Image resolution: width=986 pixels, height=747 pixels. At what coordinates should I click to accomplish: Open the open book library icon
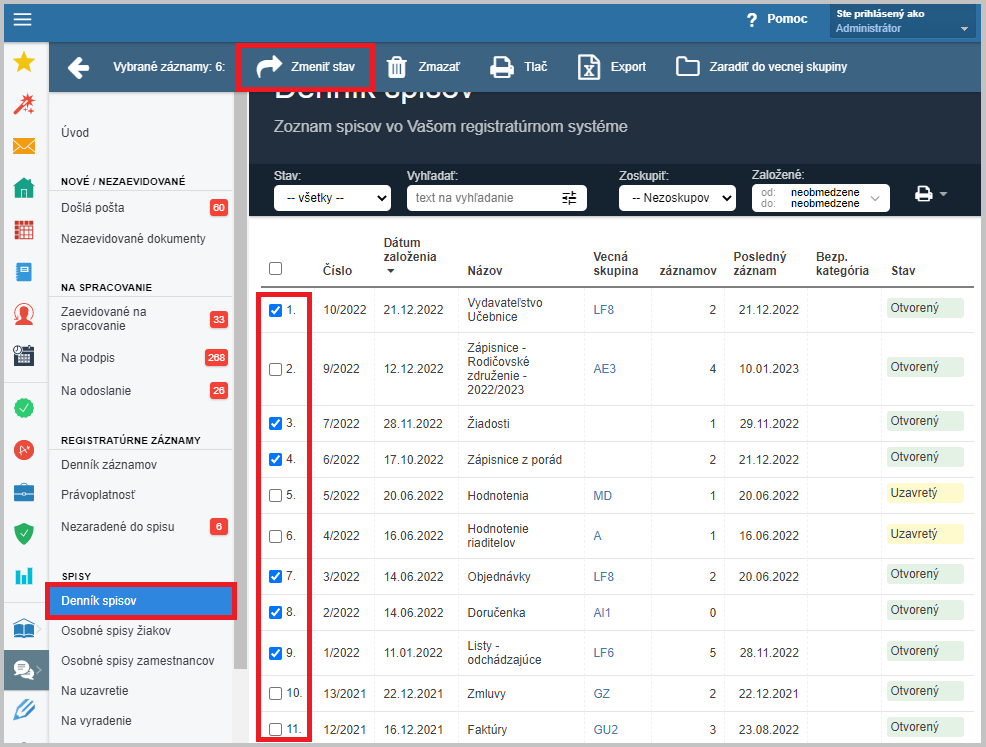coord(24,628)
